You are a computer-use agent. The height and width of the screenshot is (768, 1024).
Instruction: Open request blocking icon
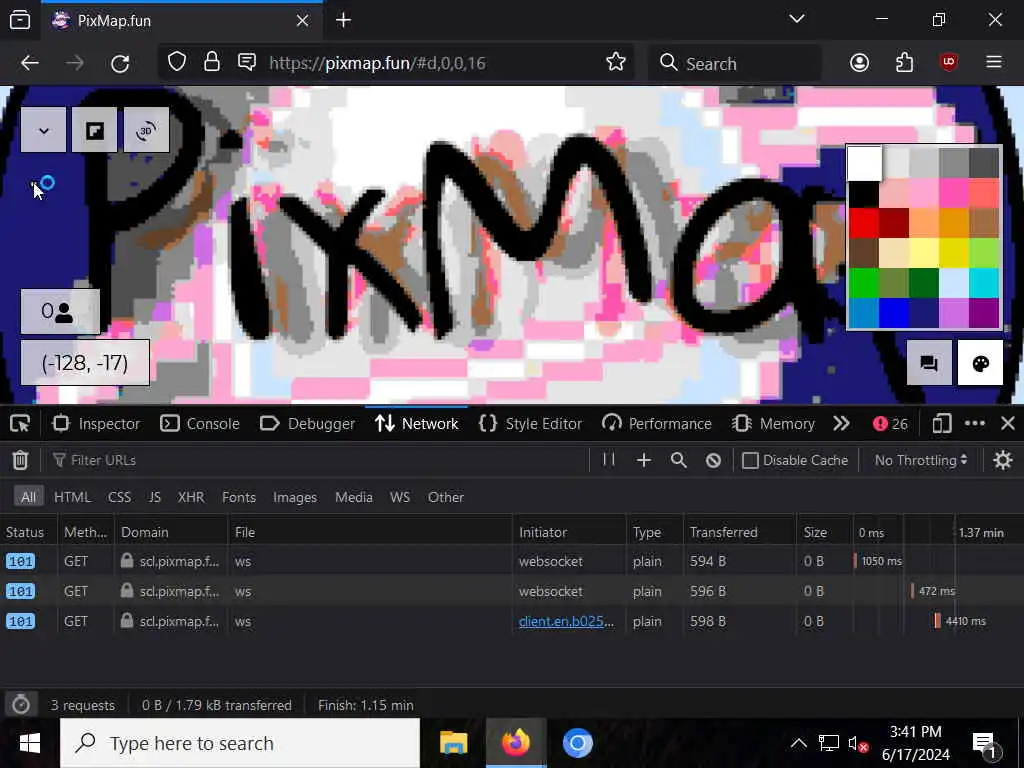(713, 460)
